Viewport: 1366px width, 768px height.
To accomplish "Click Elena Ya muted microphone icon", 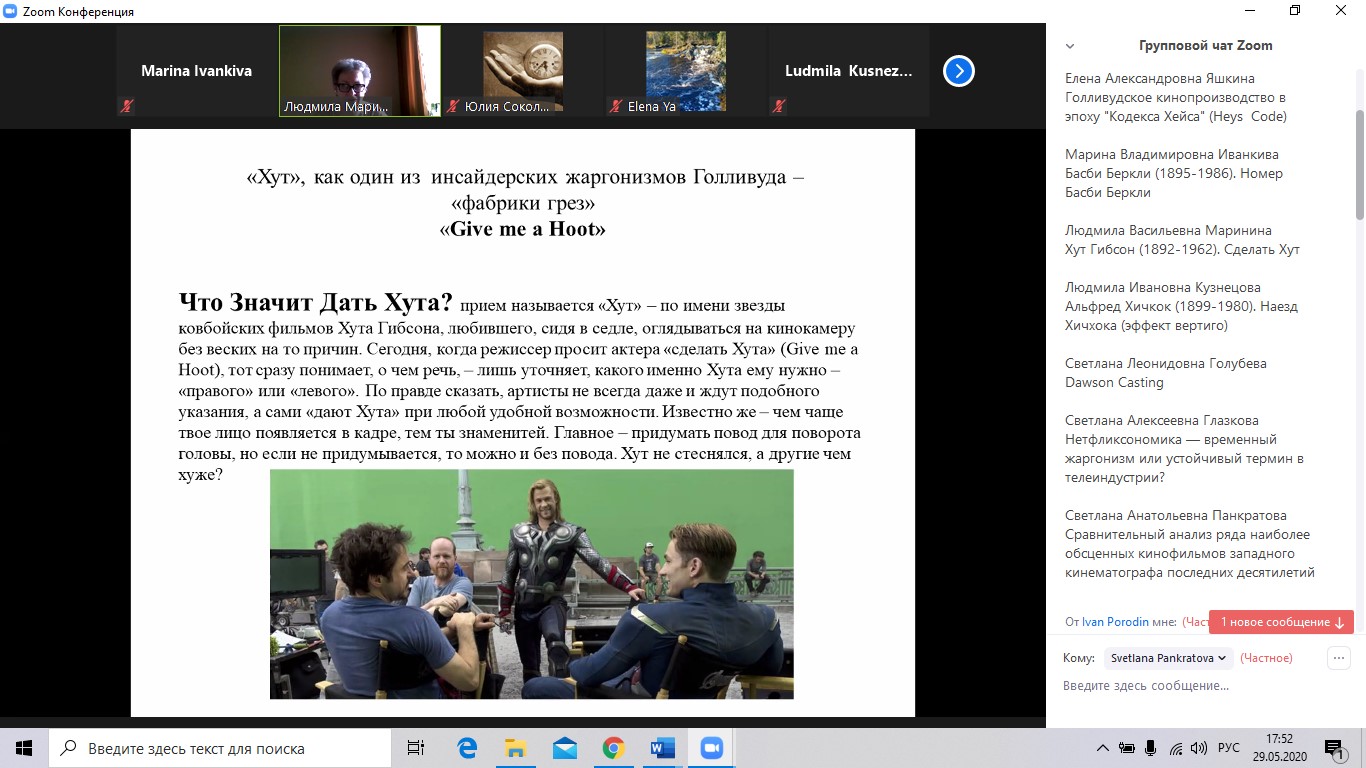I will [x=616, y=105].
